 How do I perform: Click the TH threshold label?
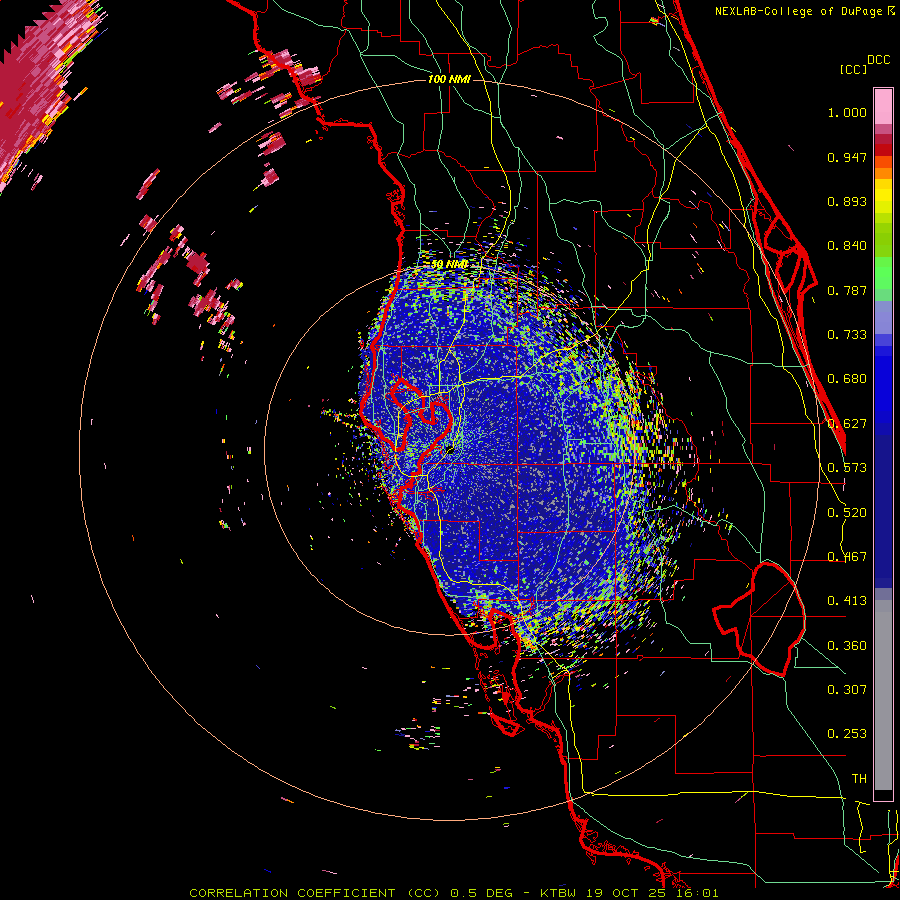click(859, 779)
